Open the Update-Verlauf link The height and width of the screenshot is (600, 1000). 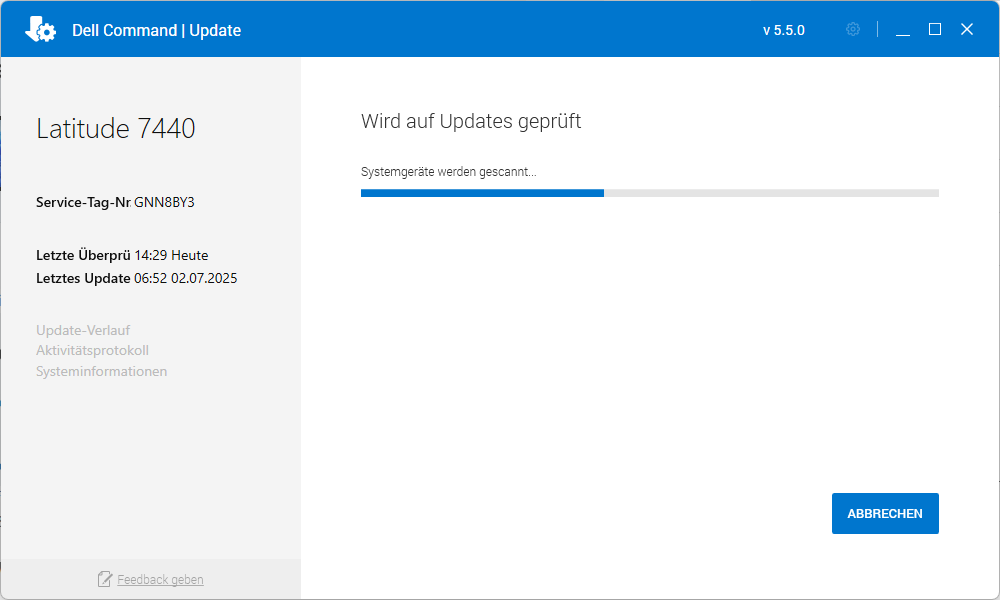click(83, 330)
